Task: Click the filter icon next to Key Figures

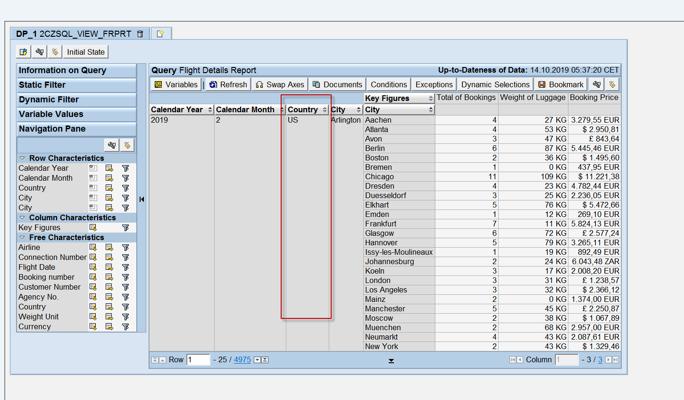Action: coord(125,228)
